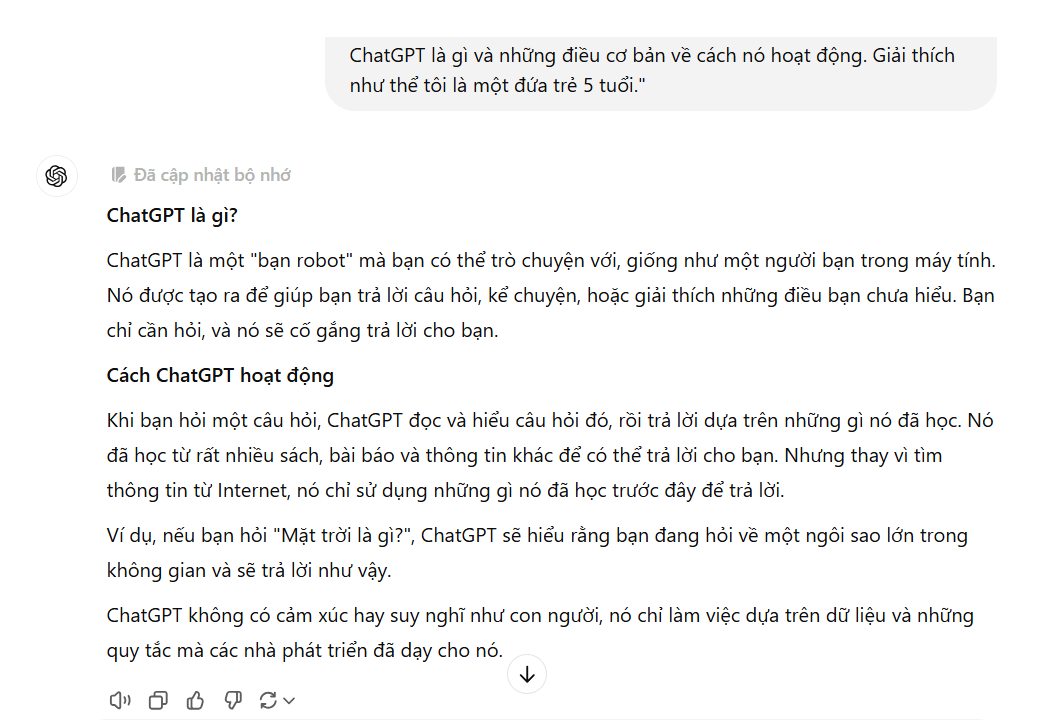Give the response a thumbs down
The image size is (1057, 720).
pyautogui.click(x=233, y=700)
